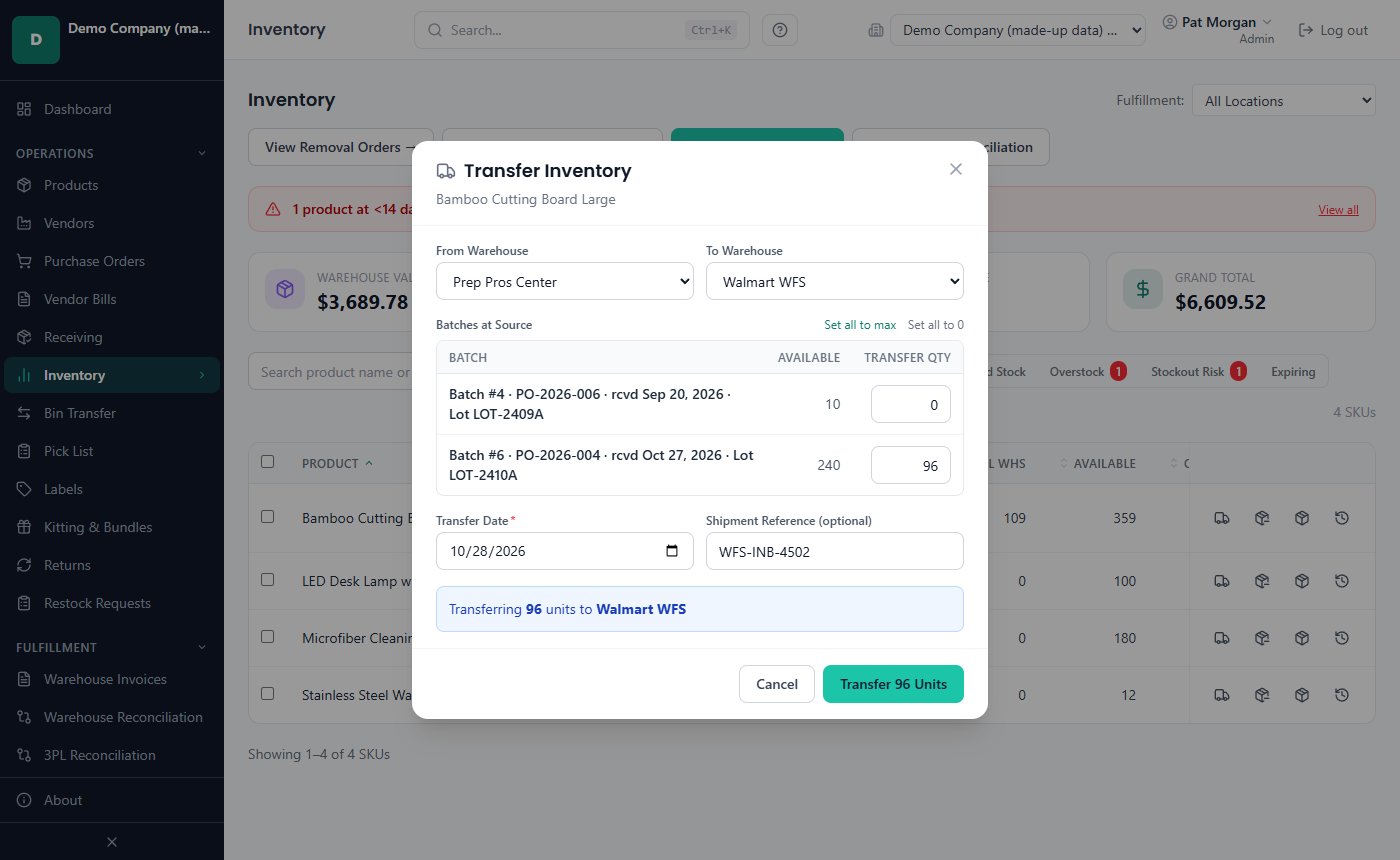Check the Microfiber Cleaning row checkbox

(267, 636)
